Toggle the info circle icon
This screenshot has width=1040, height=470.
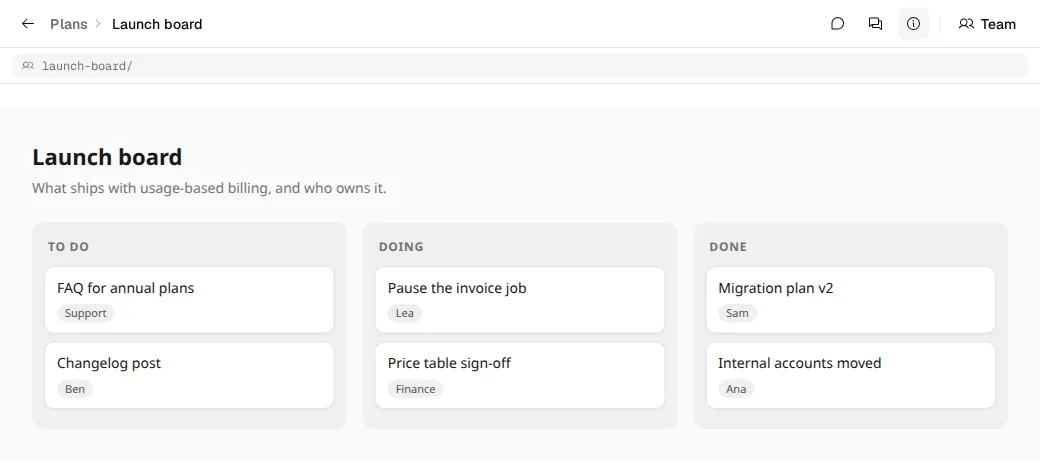coord(913,24)
